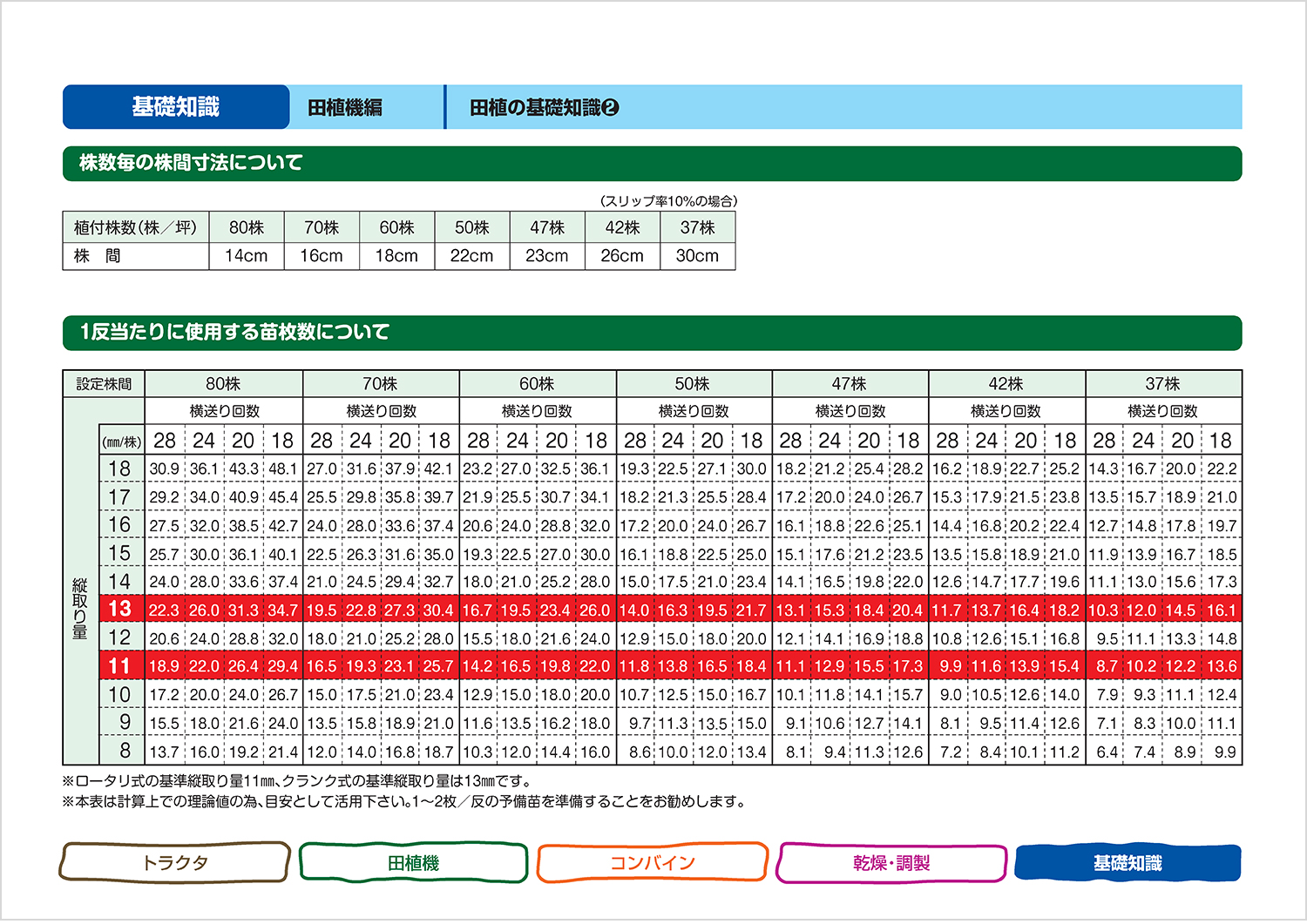The height and width of the screenshot is (924, 1307).
Task: Click the vertical 縦取り量 label
Action: click(80, 608)
